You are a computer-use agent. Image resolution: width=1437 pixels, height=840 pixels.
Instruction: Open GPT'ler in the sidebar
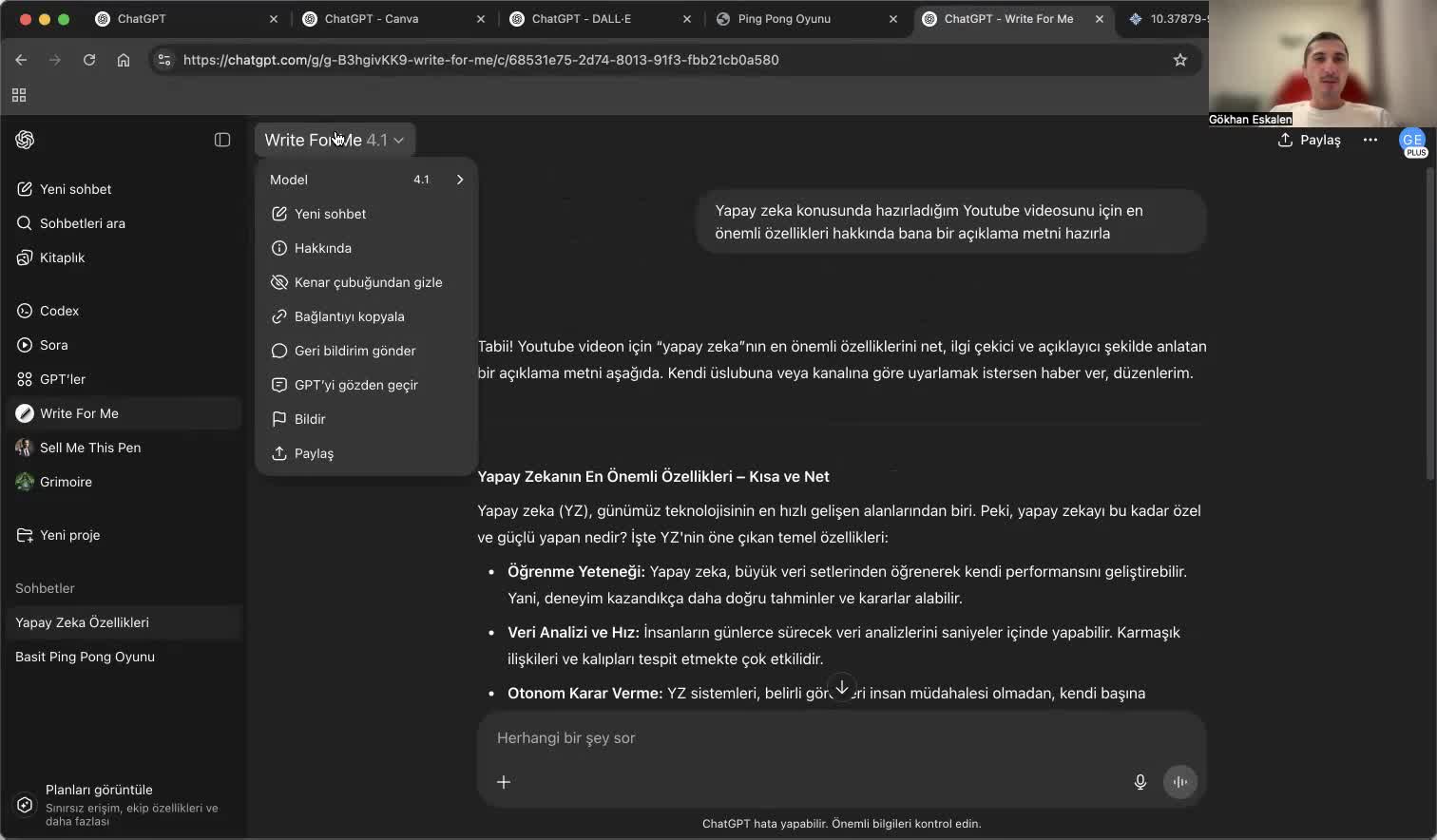click(x=124, y=379)
